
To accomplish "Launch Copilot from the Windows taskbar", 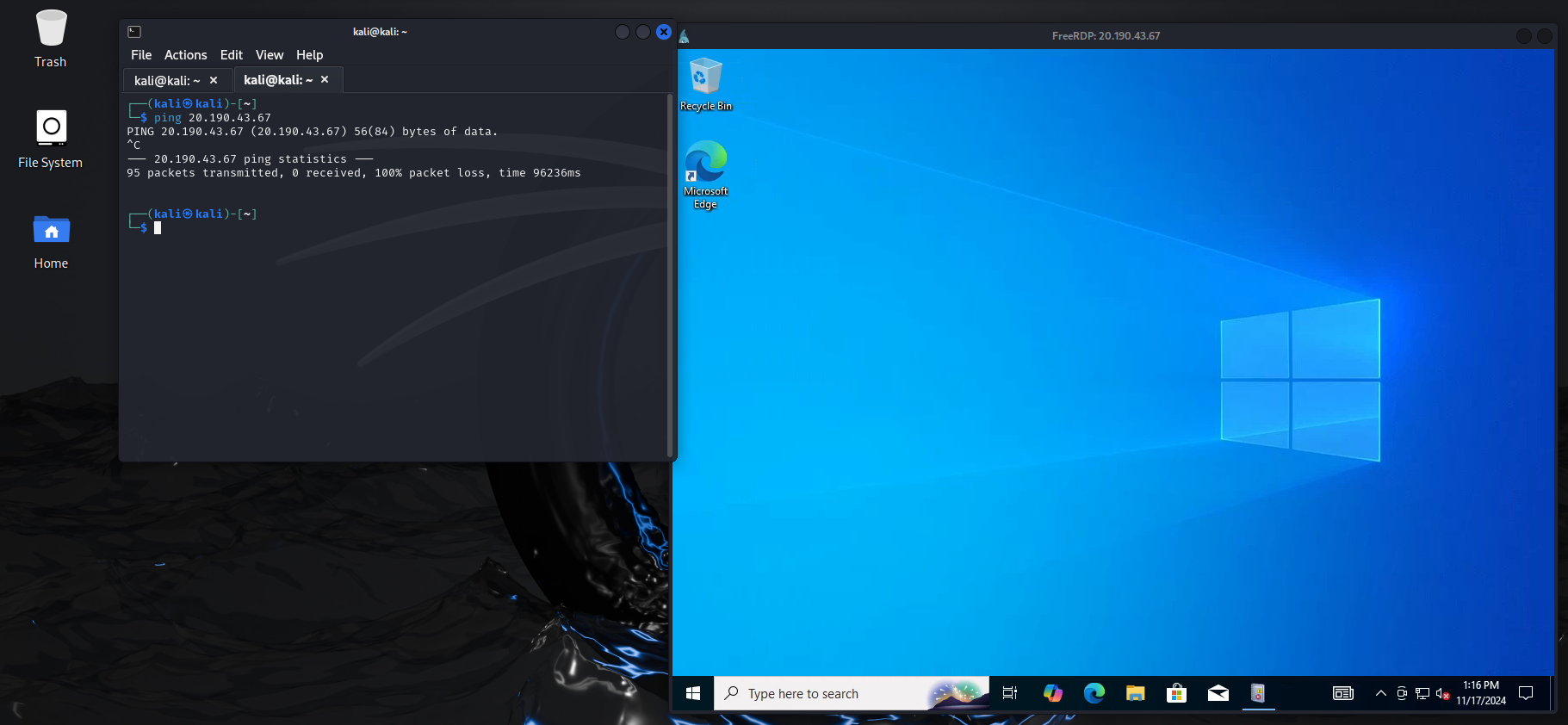I will [1052, 693].
